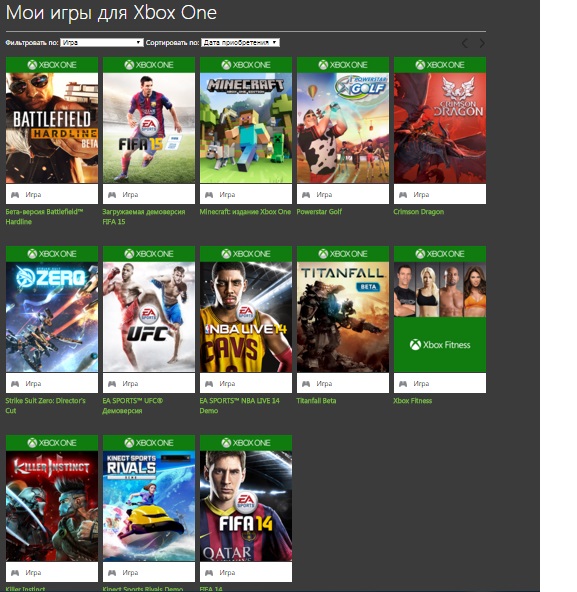Click the gamepad icon under FIFA 14
This screenshot has width=577, height=592.
pyautogui.click(x=209, y=573)
